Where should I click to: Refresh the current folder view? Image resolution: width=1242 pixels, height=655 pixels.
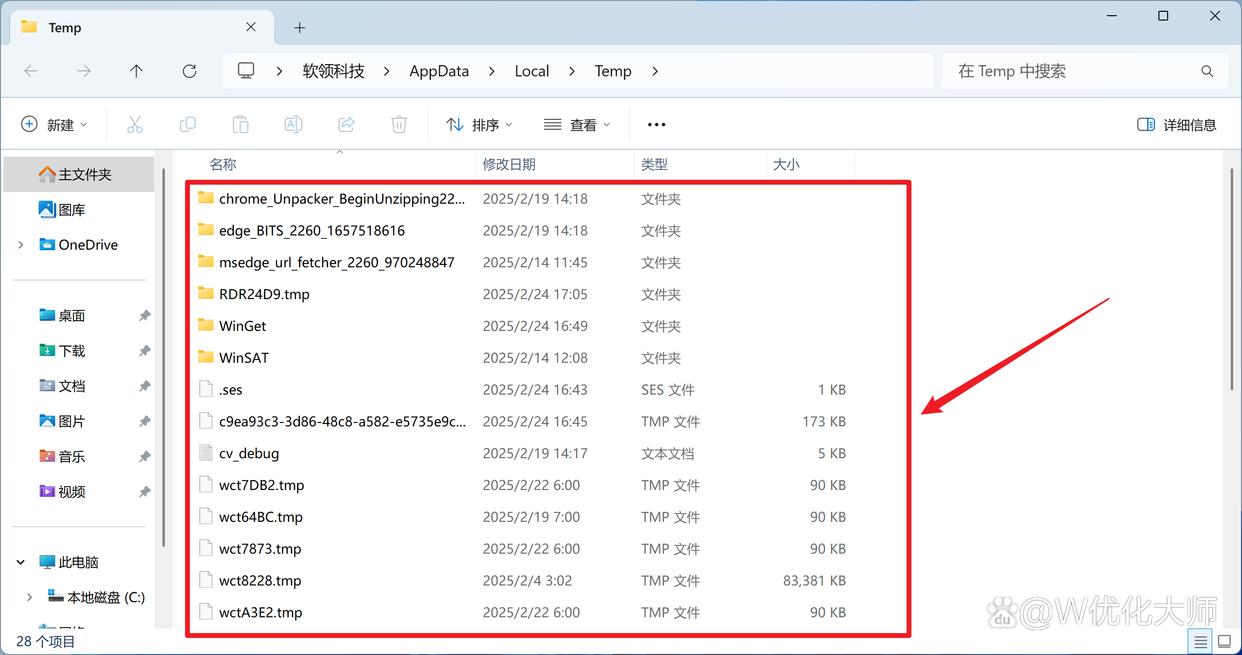[189, 71]
